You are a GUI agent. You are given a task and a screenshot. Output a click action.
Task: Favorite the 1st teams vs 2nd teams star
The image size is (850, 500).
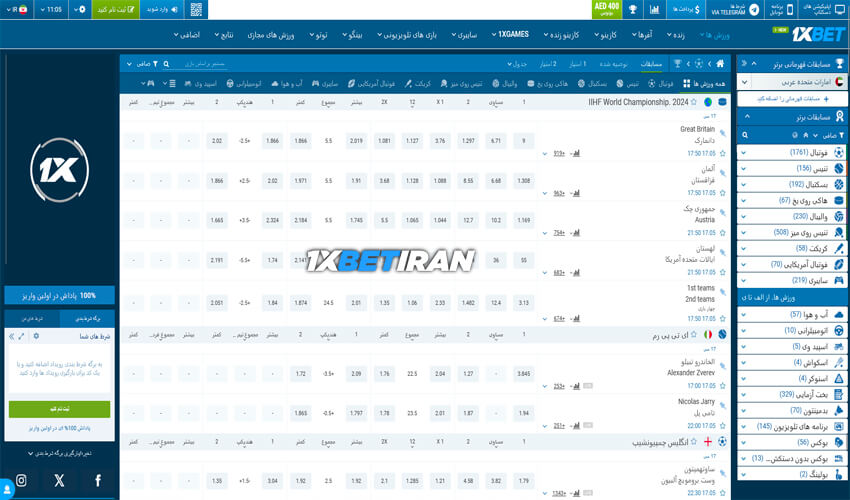click(723, 318)
